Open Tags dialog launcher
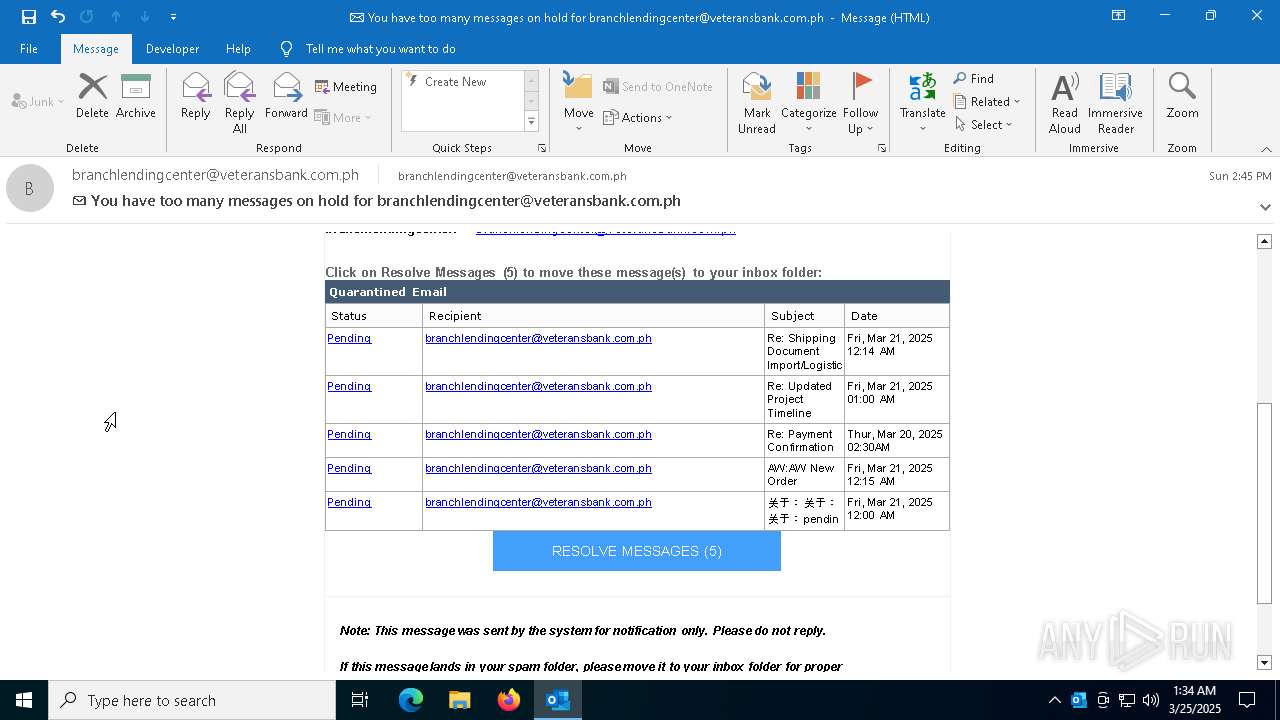The width and height of the screenshot is (1280, 720). (882, 148)
